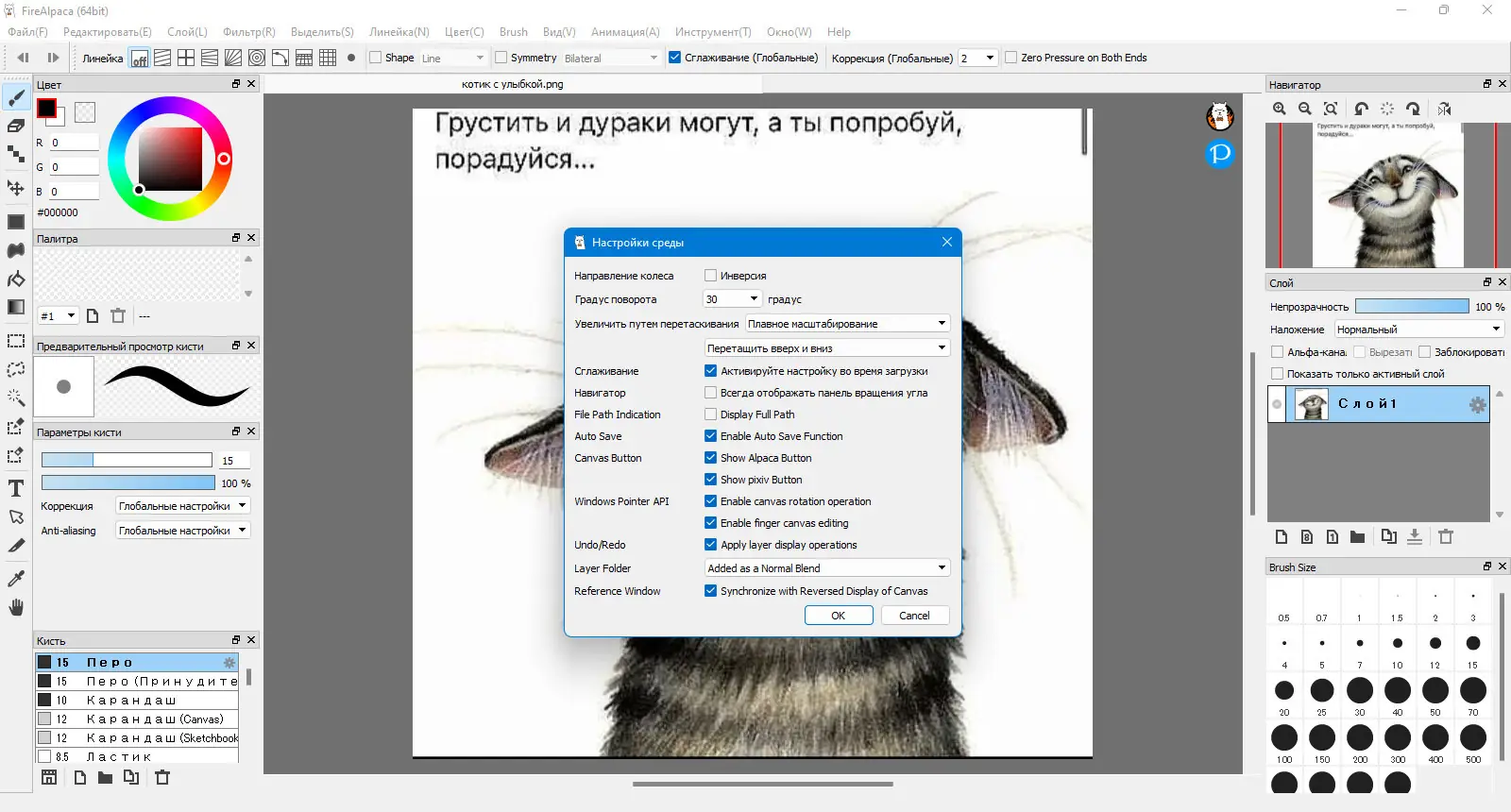Delete the current layer with trash icon
The width and height of the screenshot is (1511, 812).
click(1446, 536)
